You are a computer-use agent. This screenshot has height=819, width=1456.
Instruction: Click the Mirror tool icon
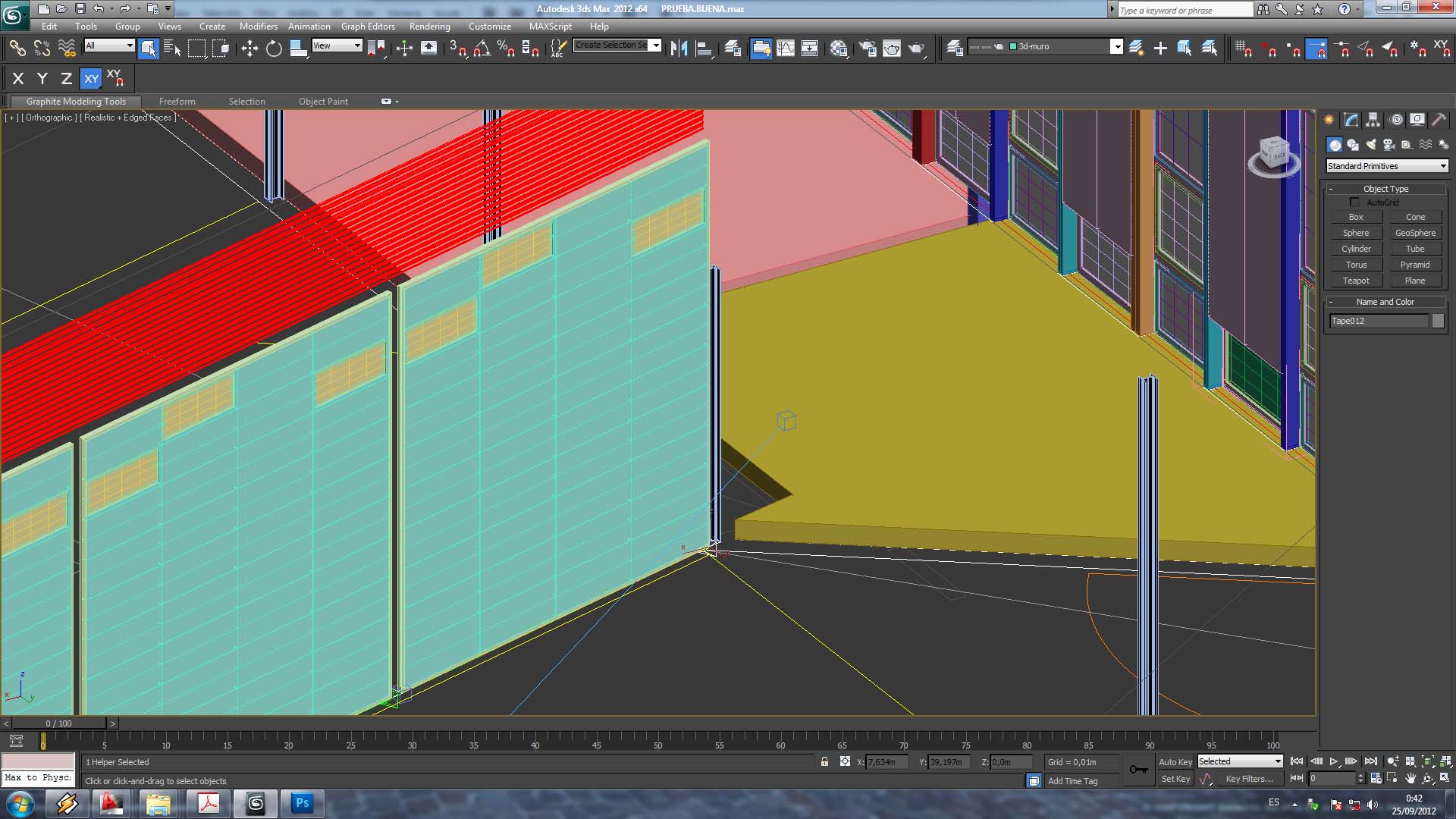click(679, 49)
